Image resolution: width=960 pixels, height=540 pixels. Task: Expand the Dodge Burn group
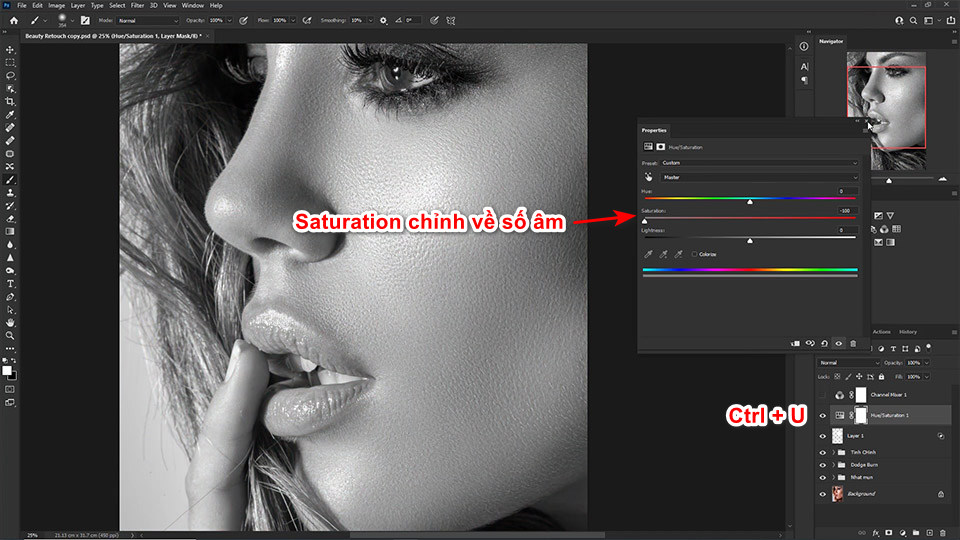click(x=833, y=465)
